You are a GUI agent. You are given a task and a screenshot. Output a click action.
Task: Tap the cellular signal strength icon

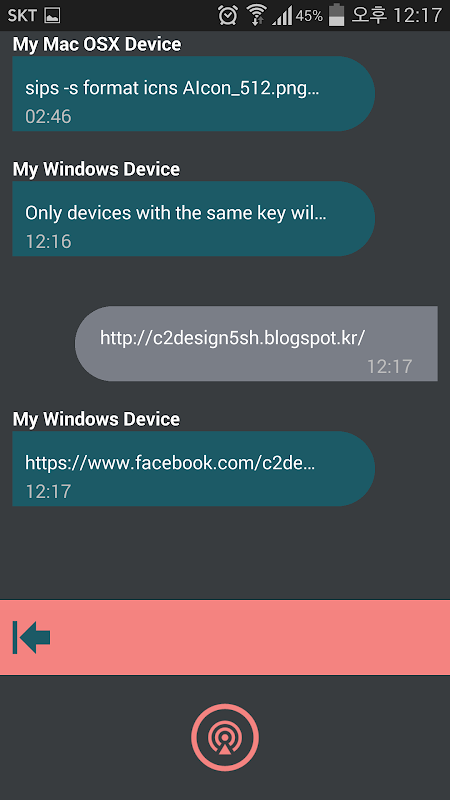pos(282,16)
